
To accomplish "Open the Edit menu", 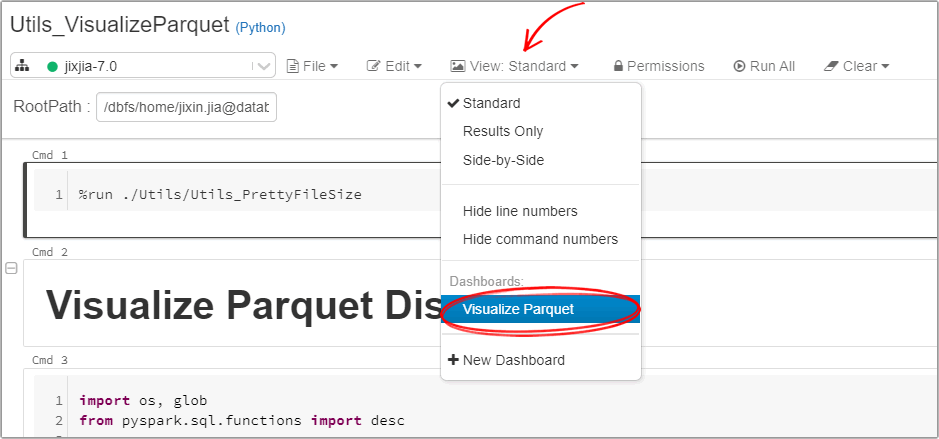I will 394,66.
